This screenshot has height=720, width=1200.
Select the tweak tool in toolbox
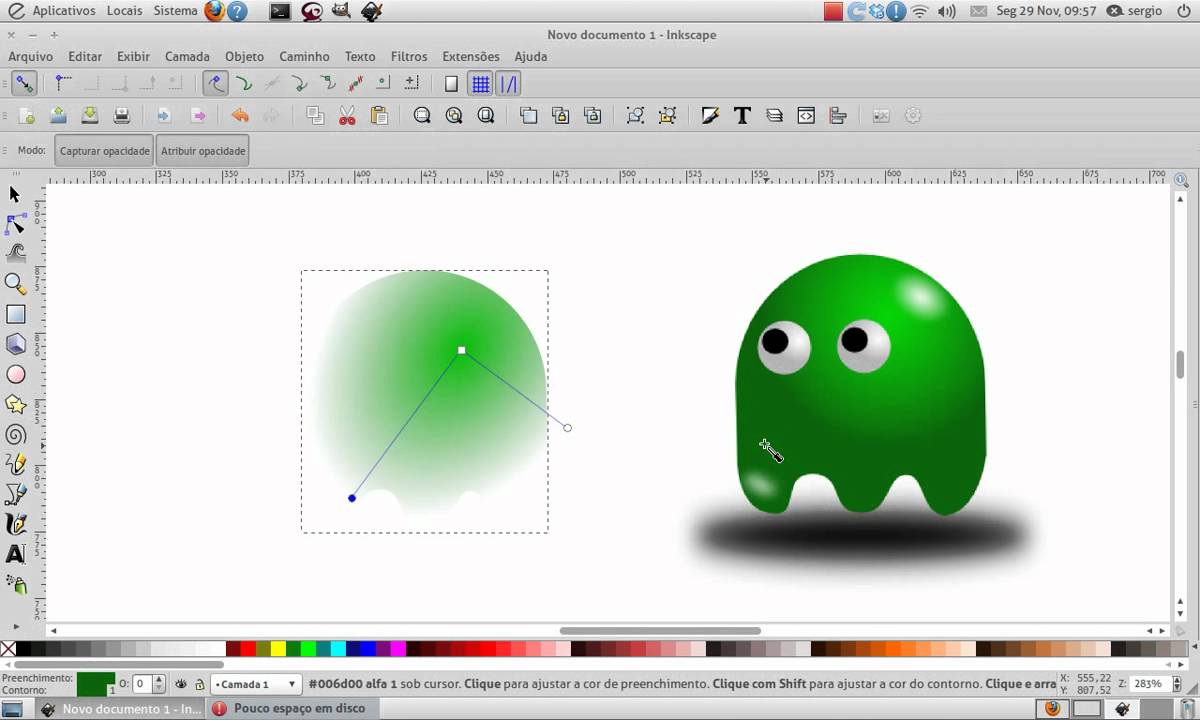(15, 254)
